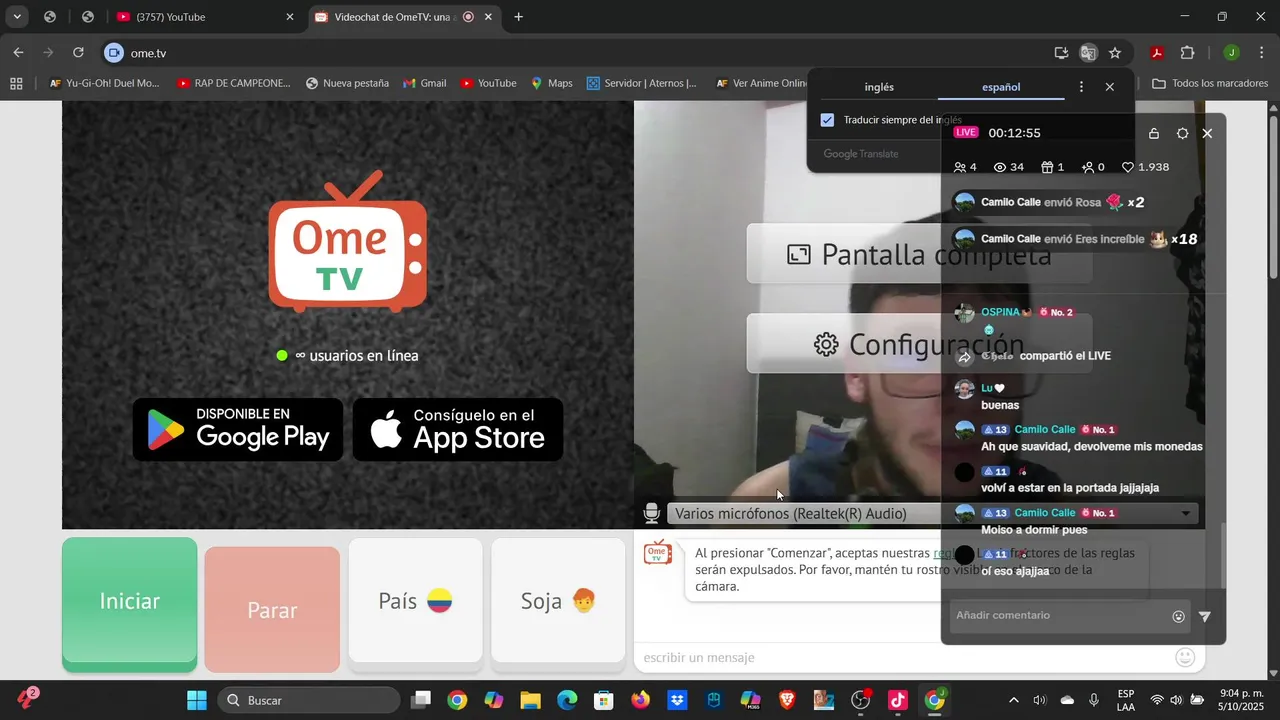
Task: Open the tab search dropdown arrow
Action: coord(18,17)
